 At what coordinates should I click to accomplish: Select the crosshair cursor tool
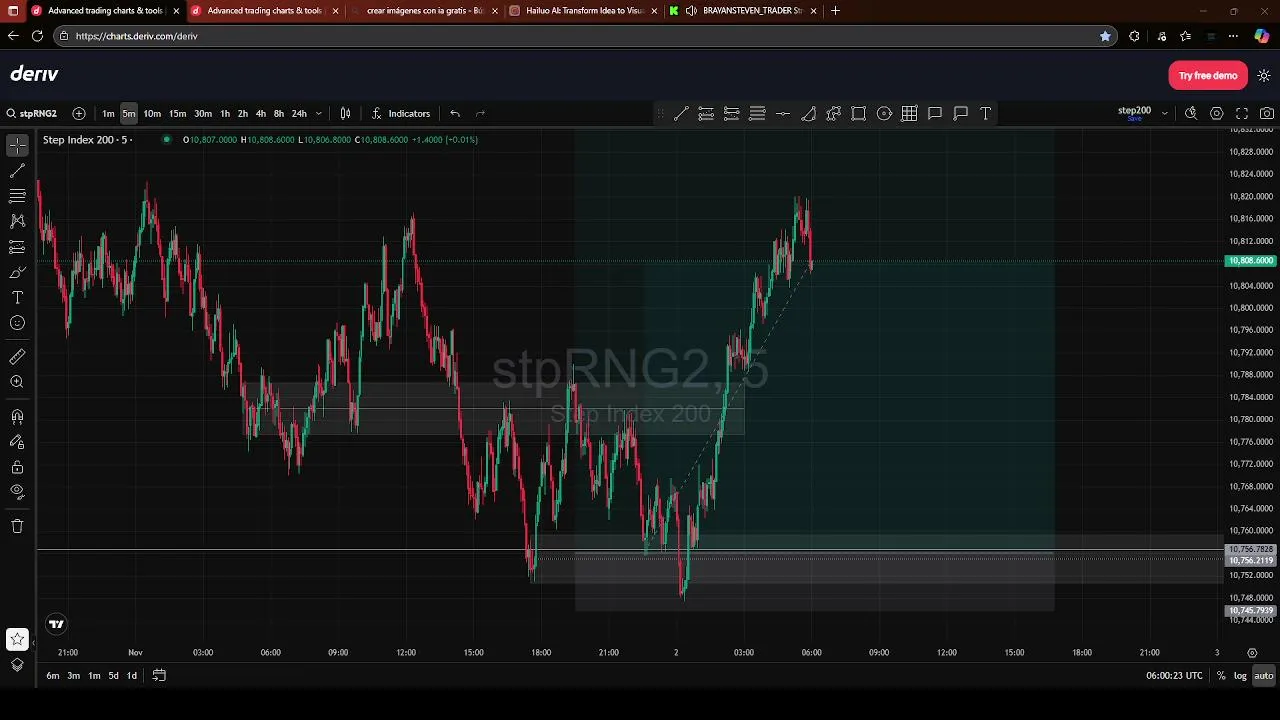(17, 146)
